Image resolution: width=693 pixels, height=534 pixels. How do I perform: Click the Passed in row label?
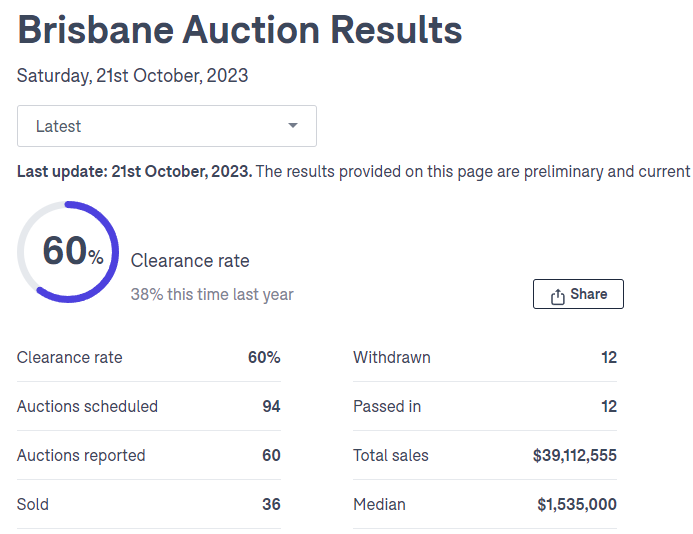(387, 406)
